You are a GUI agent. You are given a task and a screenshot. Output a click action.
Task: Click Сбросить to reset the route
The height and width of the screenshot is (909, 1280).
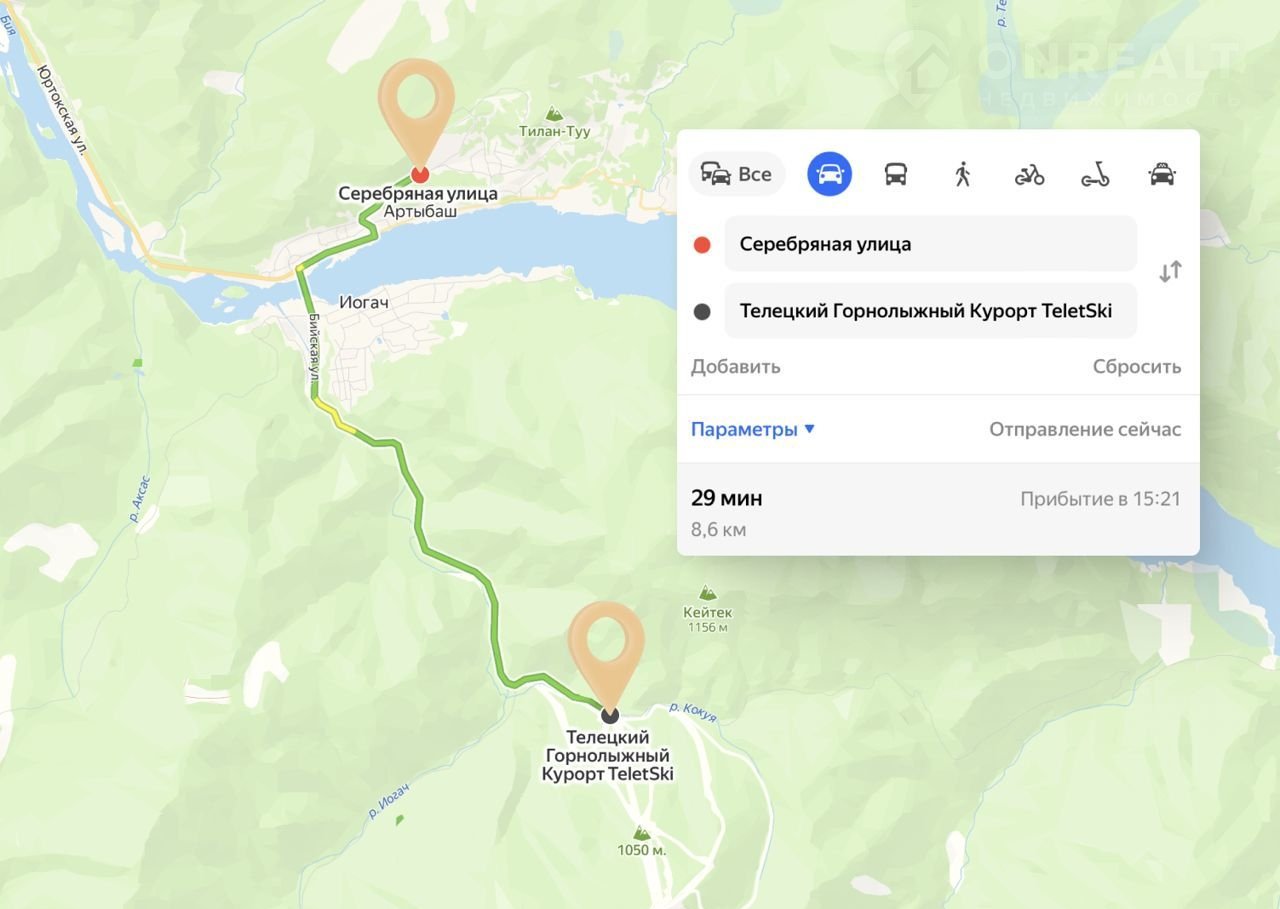[x=1137, y=366]
